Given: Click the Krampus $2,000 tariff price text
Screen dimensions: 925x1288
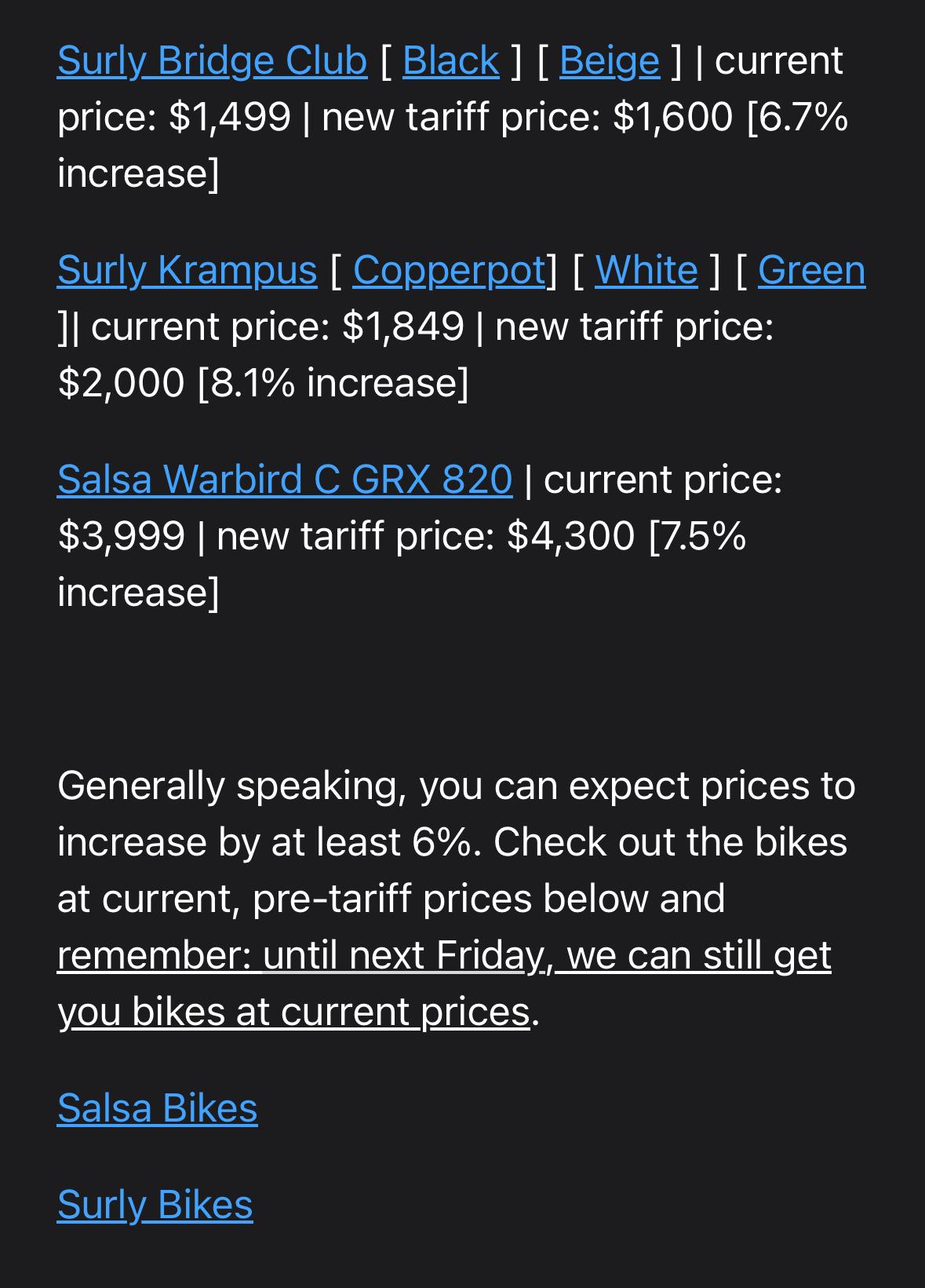Looking at the screenshot, I should 121,383.
